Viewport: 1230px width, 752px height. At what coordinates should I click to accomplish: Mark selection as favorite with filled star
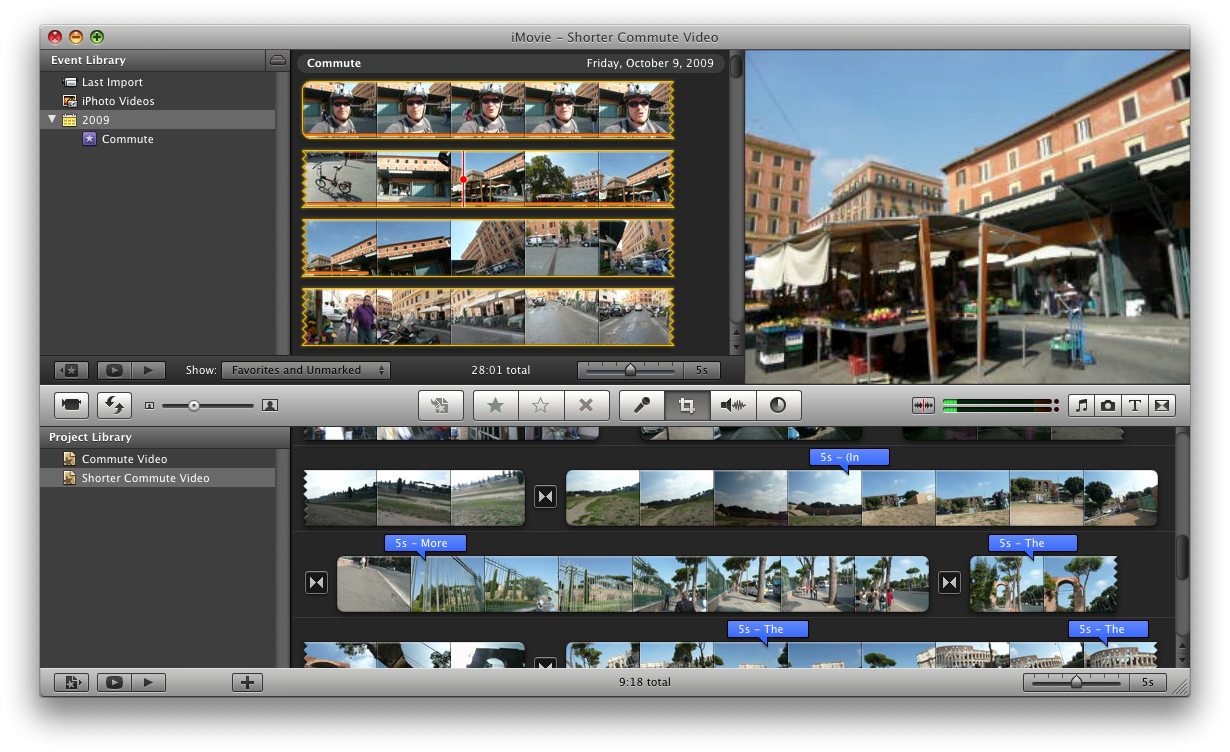(495, 405)
